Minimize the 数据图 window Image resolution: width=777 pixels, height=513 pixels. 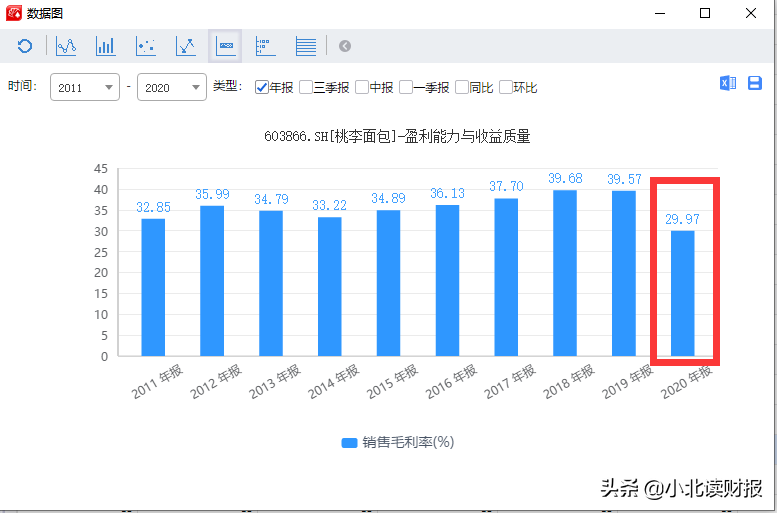(660, 13)
